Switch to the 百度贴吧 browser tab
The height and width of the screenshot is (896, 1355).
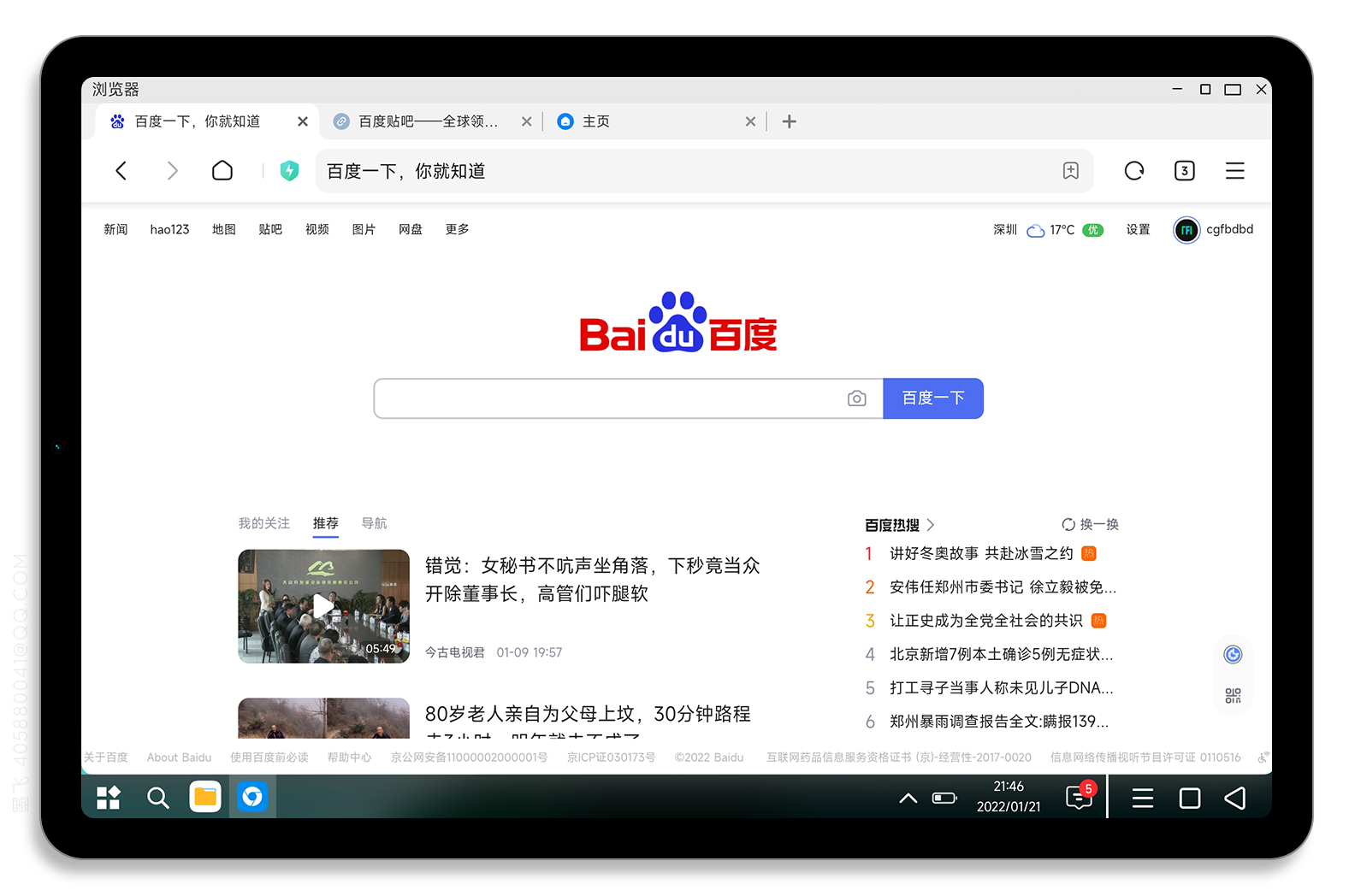pos(427,121)
